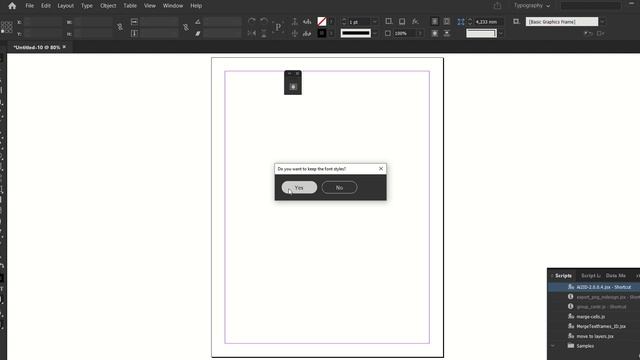
Task: Open the Type menu
Action: pos(87,6)
